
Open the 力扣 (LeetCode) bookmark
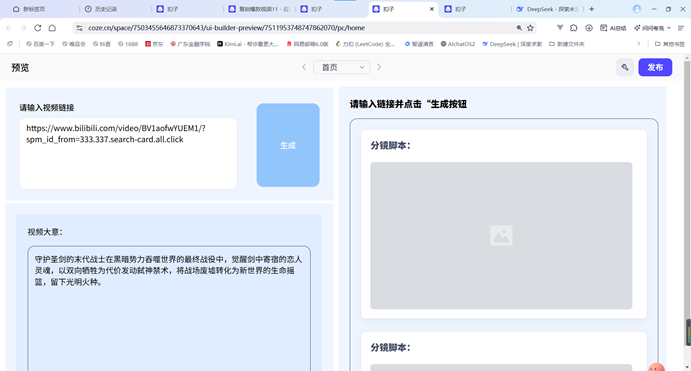coord(365,44)
